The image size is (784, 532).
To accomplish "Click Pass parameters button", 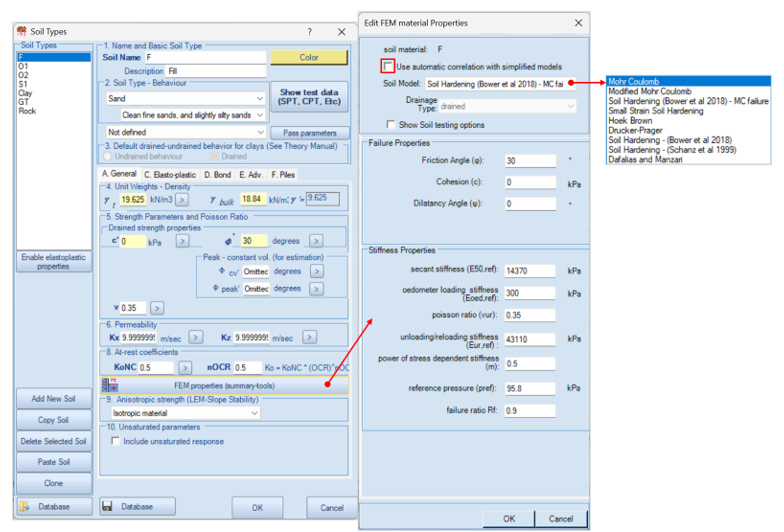I will [310, 133].
